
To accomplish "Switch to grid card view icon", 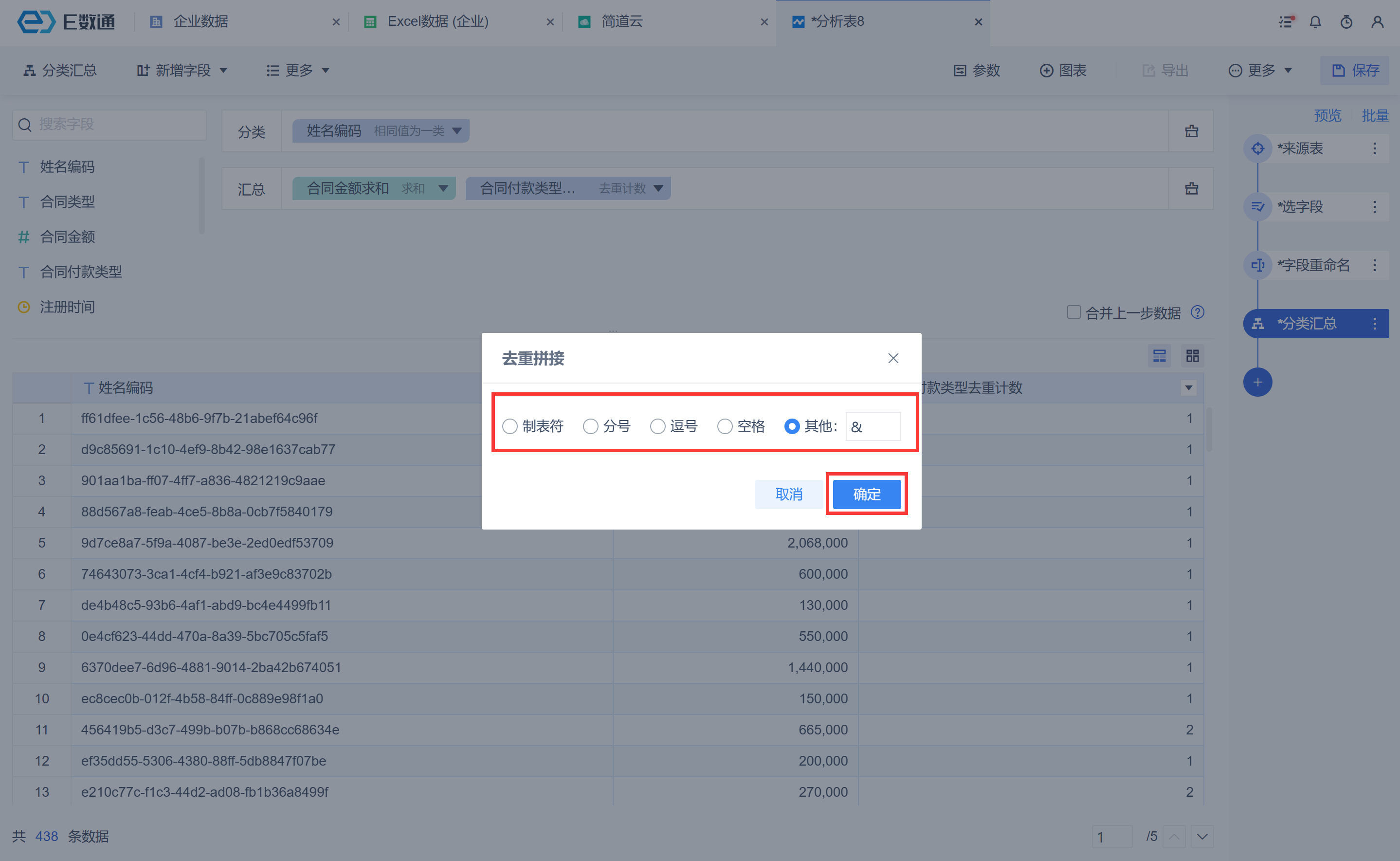I will click(x=1193, y=356).
